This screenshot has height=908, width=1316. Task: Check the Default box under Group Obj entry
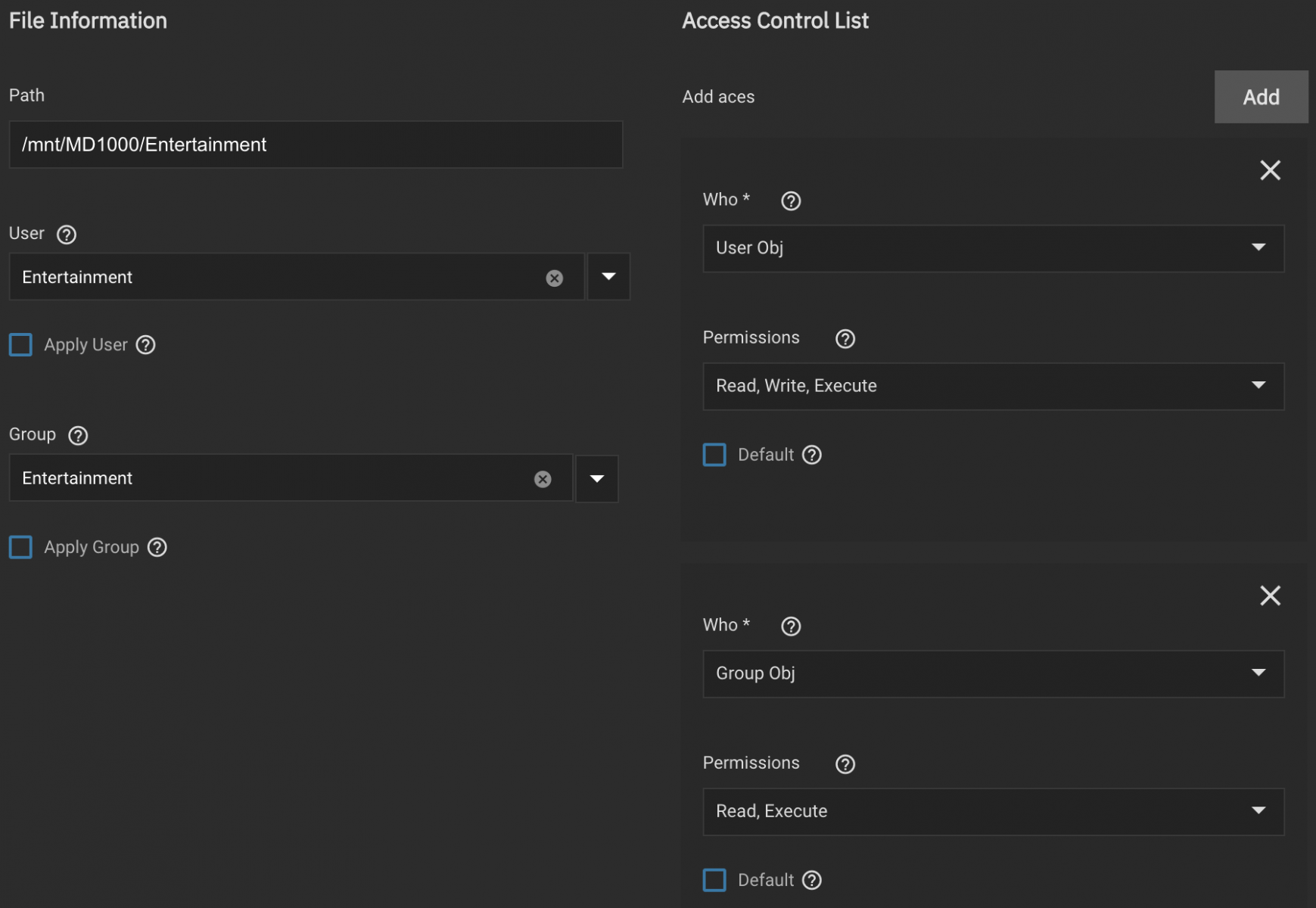point(714,880)
